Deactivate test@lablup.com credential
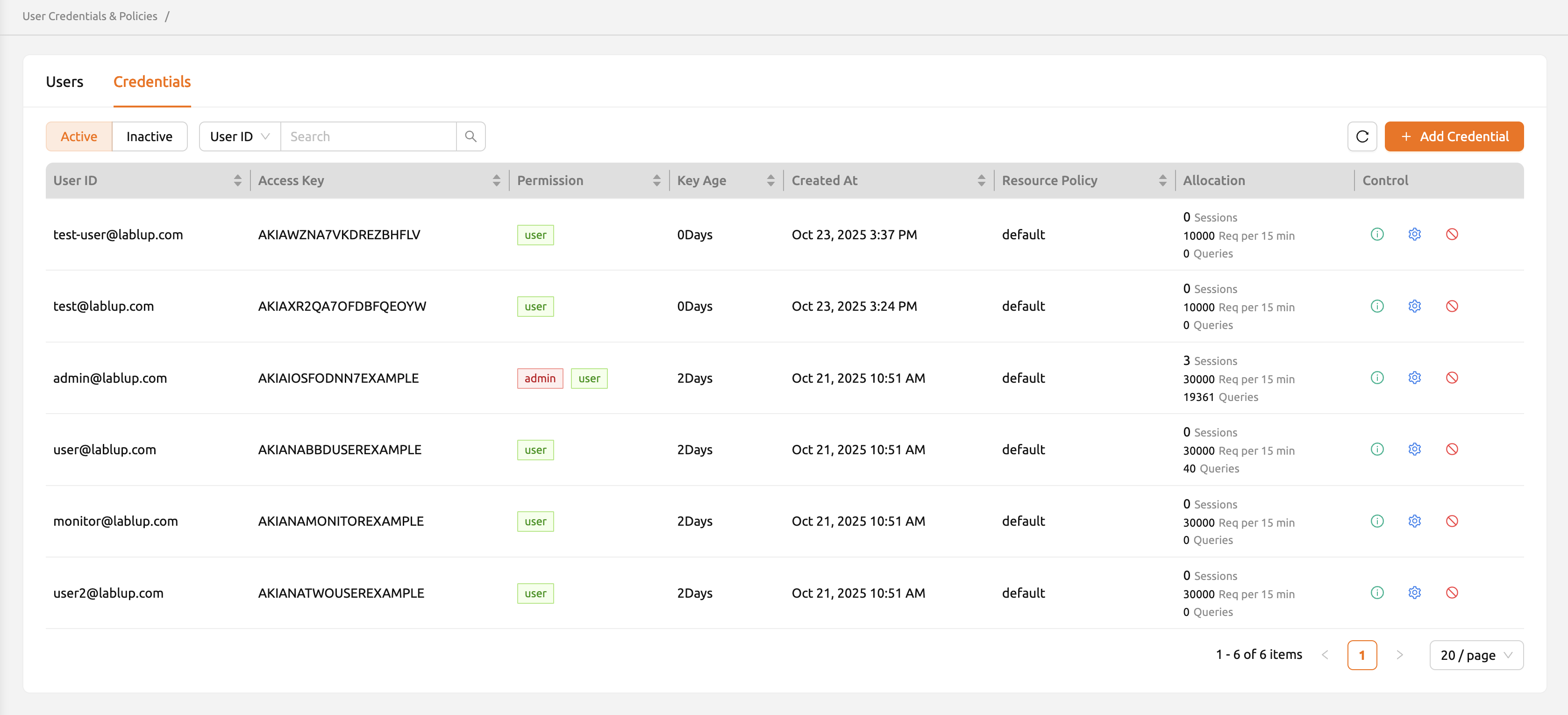1568x715 pixels. click(1452, 306)
